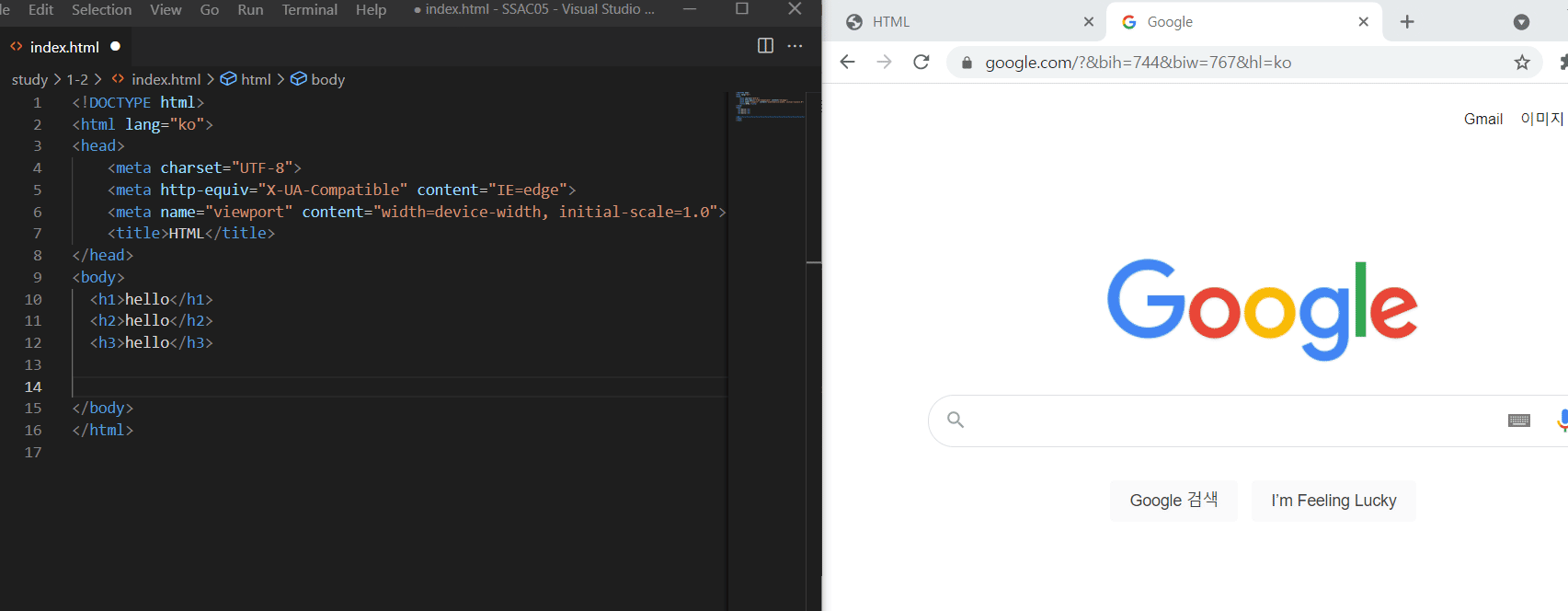Open the editor More Actions ellipsis

click(x=795, y=46)
